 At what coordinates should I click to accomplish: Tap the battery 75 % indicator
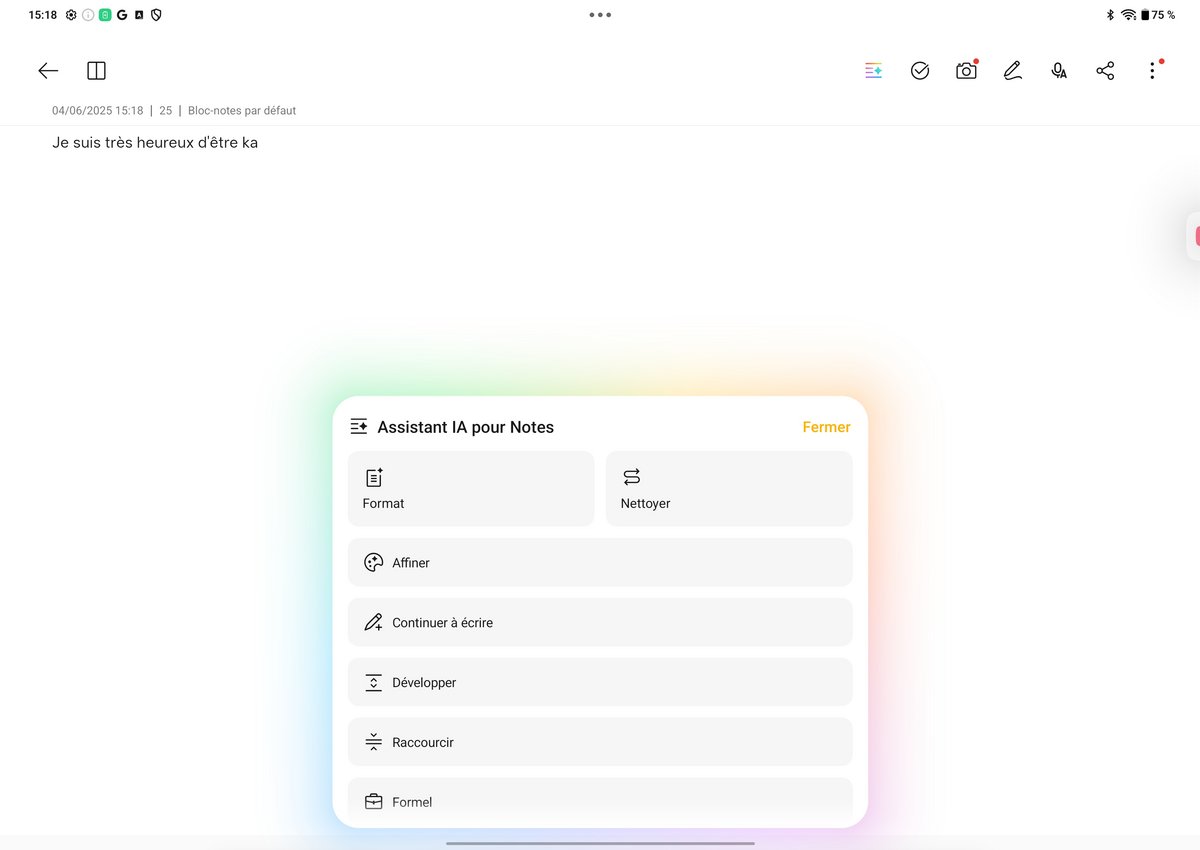click(x=1158, y=15)
